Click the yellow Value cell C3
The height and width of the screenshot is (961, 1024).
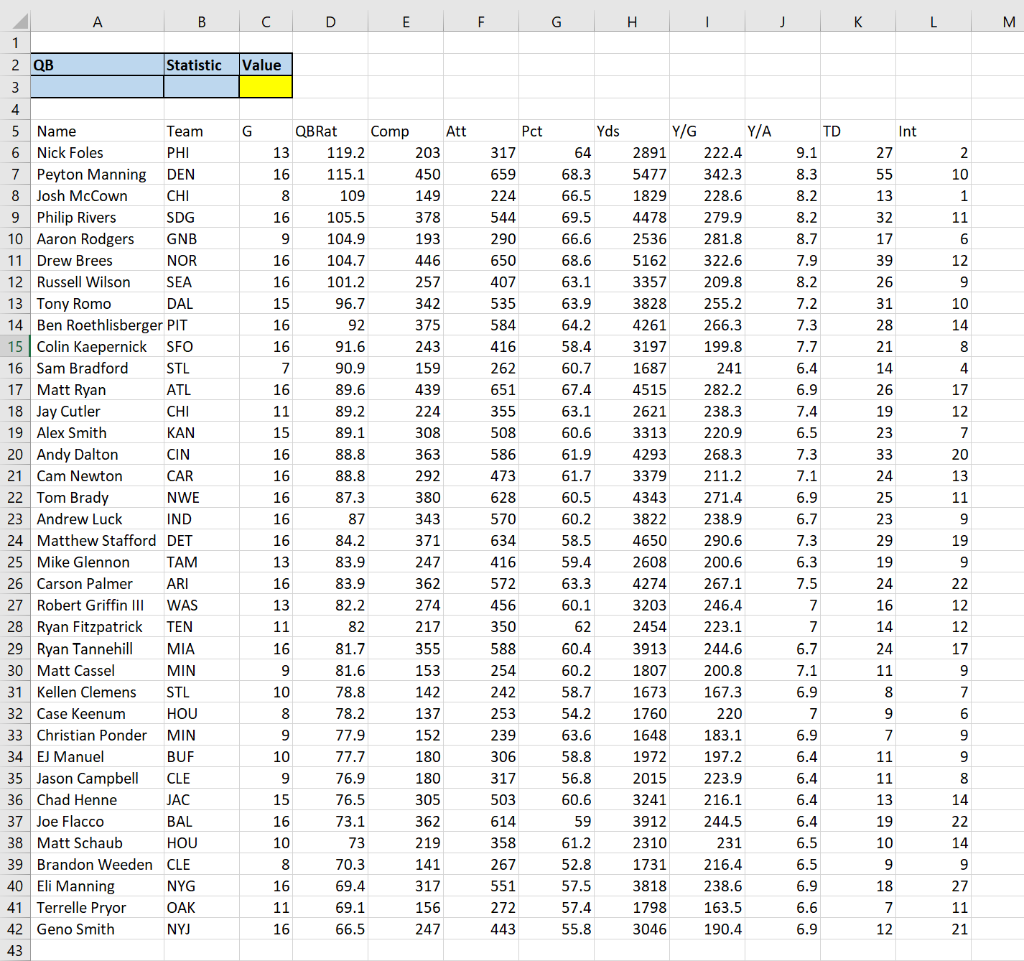(x=266, y=87)
